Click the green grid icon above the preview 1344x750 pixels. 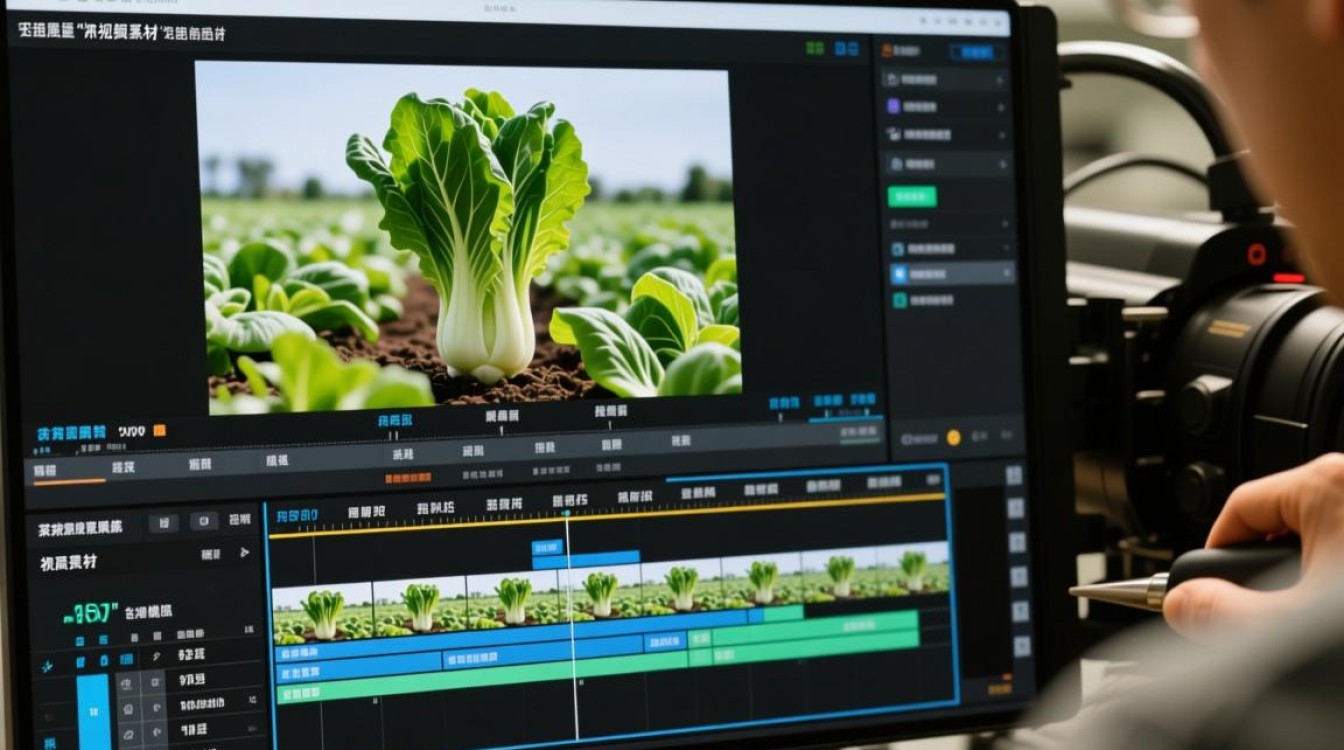point(815,48)
